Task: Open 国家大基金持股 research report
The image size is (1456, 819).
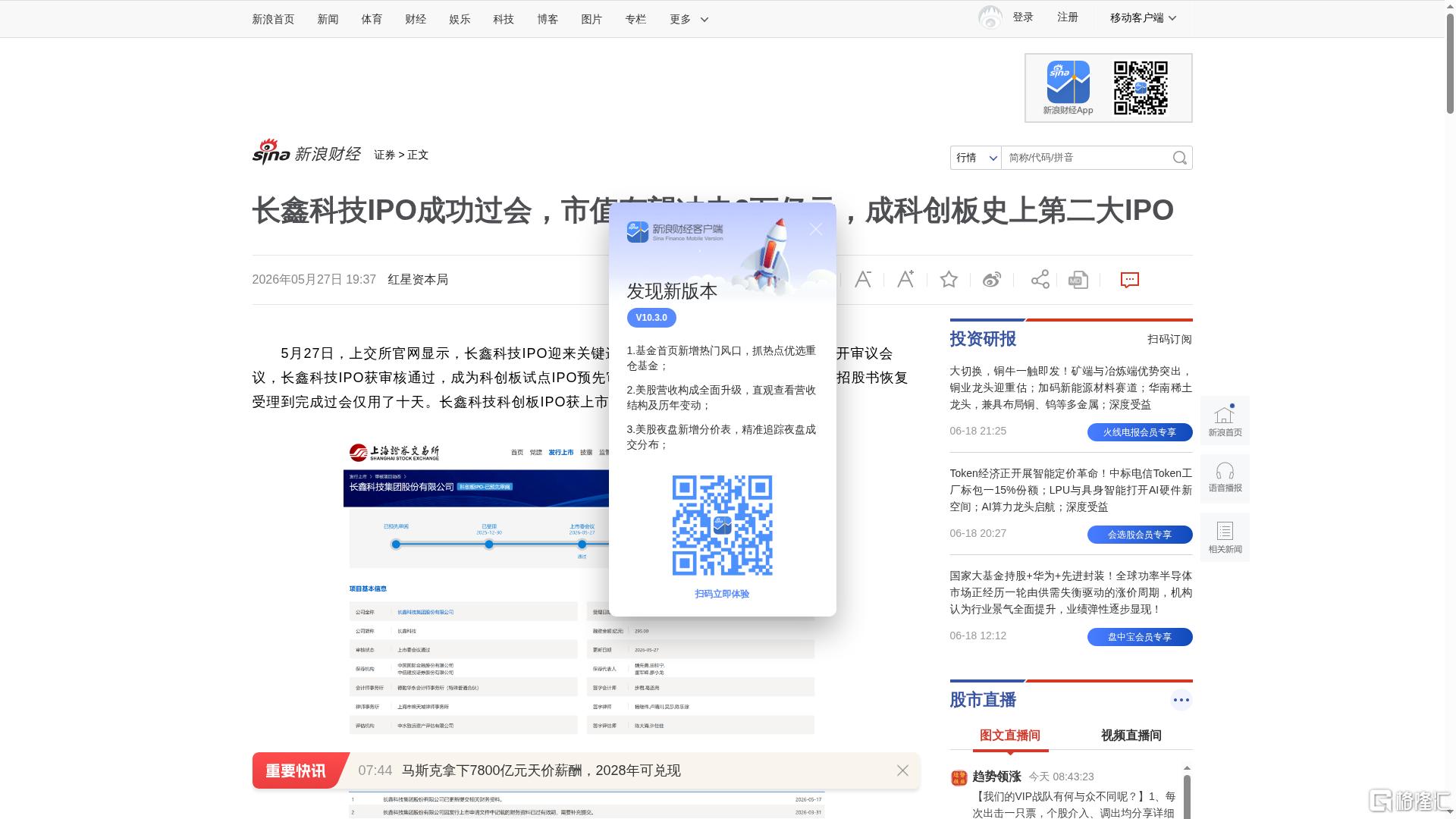Action: pos(1071,592)
